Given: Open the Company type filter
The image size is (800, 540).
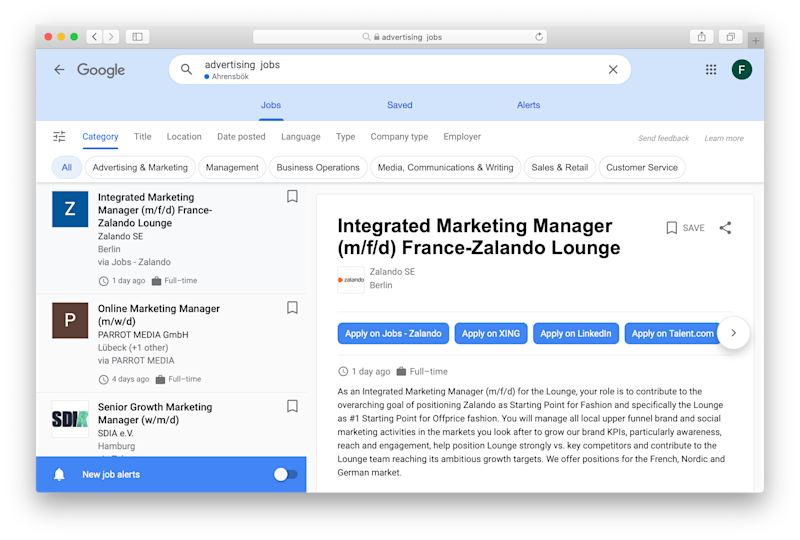Looking at the screenshot, I should [399, 137].
